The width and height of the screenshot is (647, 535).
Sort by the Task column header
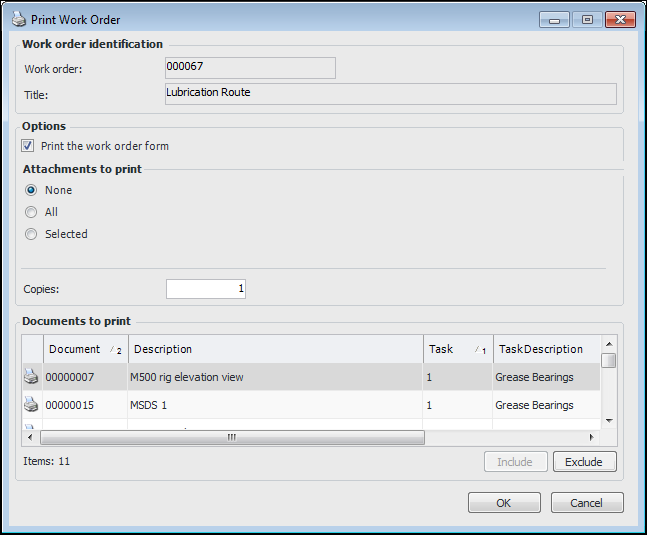[458, 349]
